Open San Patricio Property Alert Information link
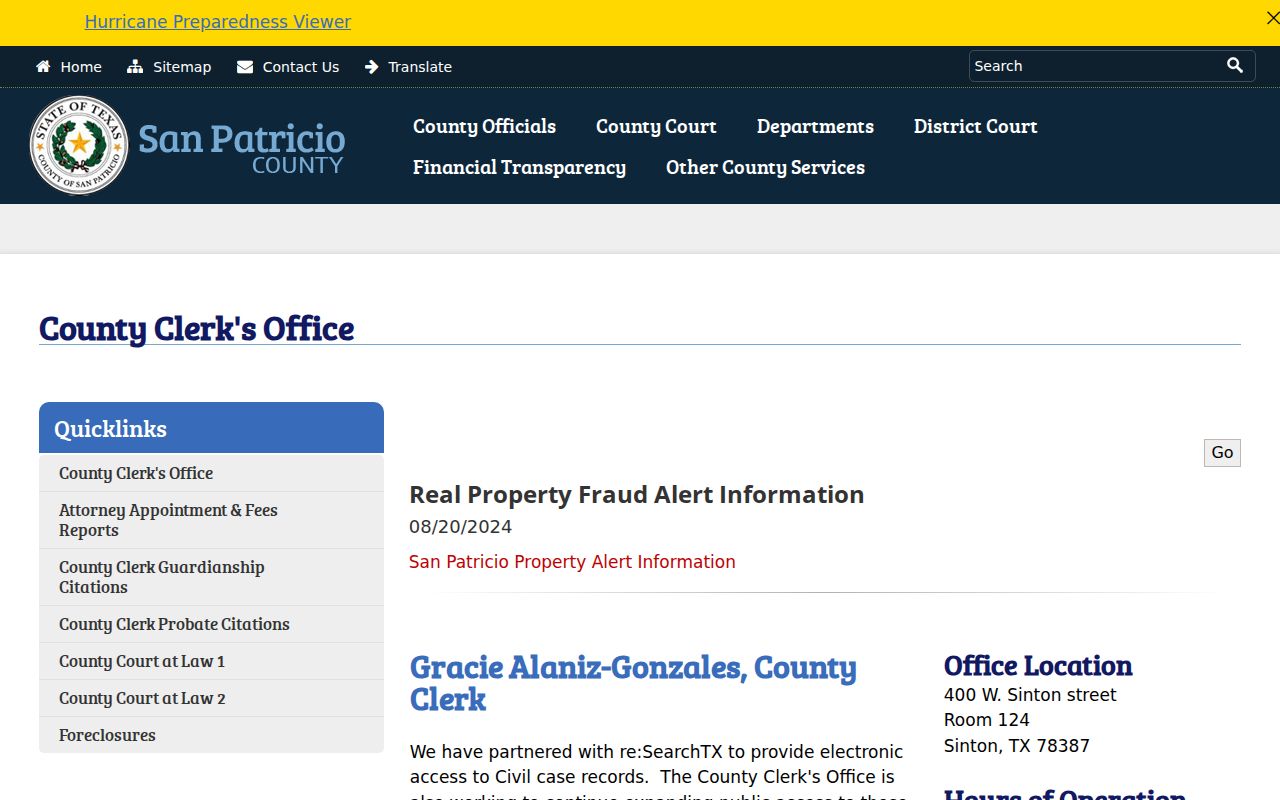 [572, 562]
